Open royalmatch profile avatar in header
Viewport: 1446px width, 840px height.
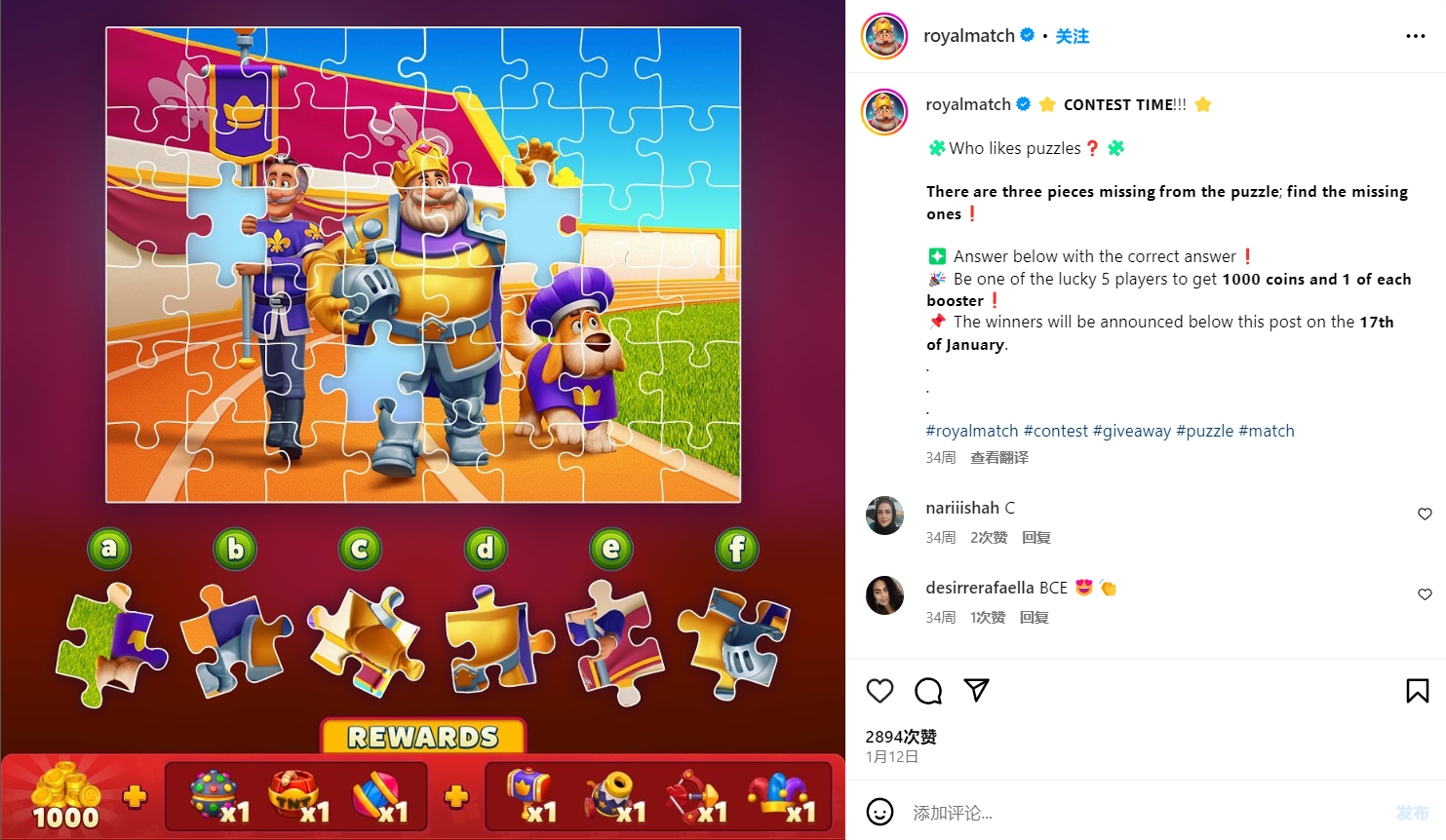884,36
